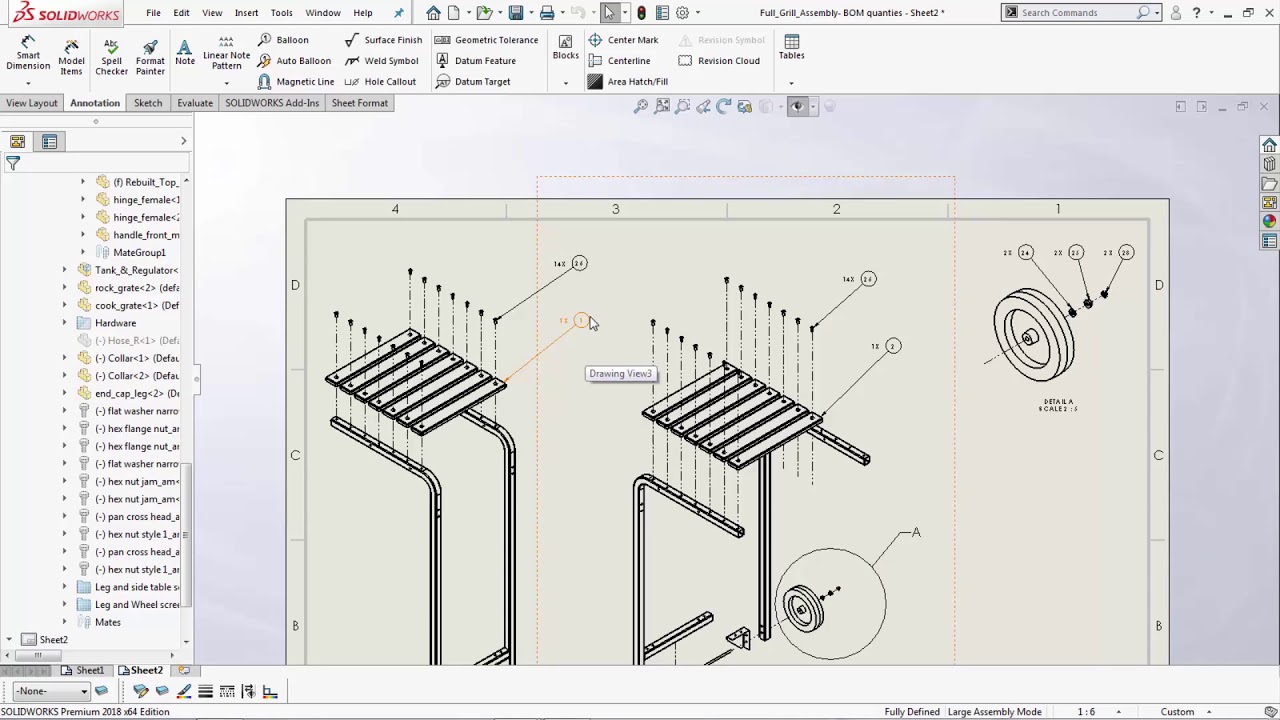Insert a Weld Symbol
The width and height of the screenshot is (1280, 720).
coord(381,61)
